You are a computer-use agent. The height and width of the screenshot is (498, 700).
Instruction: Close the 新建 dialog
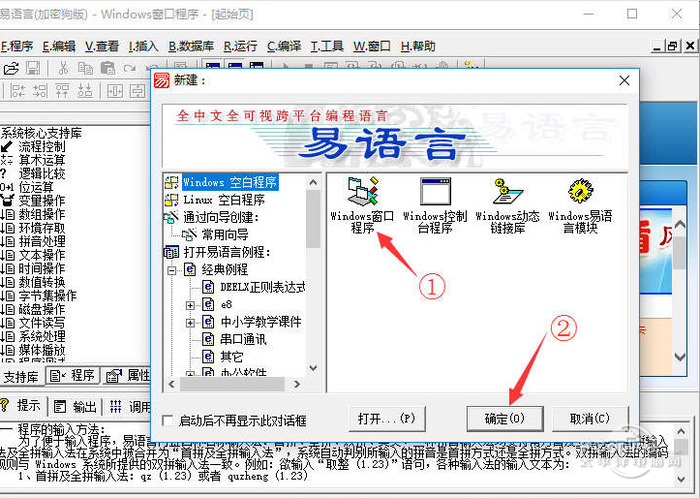click(624, 80)
